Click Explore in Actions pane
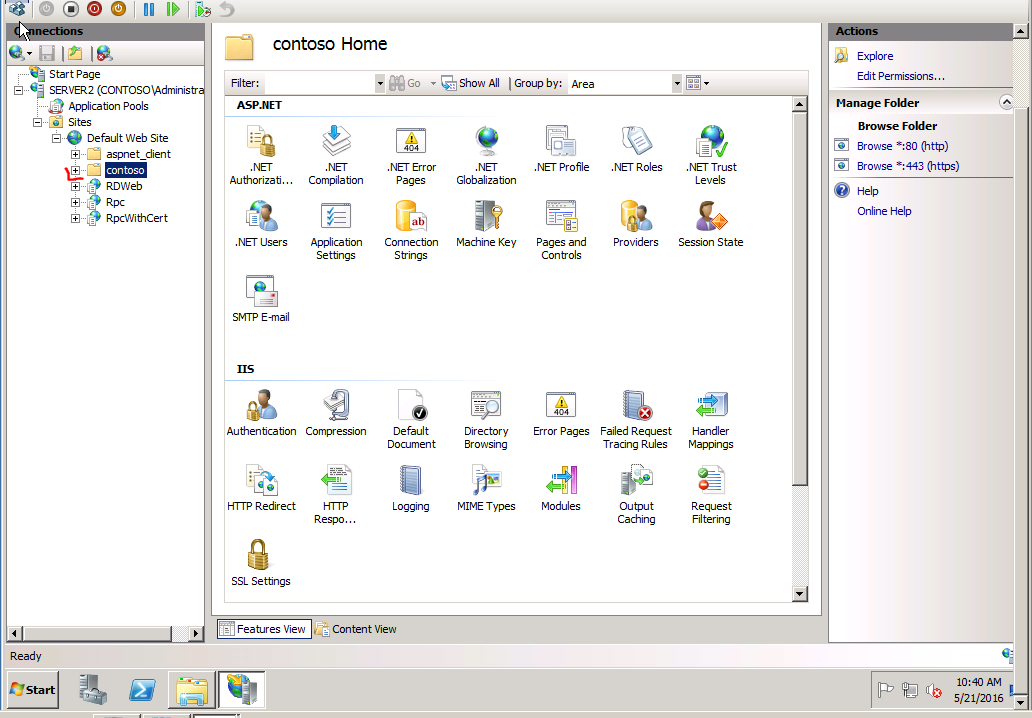 coord(875,56)
